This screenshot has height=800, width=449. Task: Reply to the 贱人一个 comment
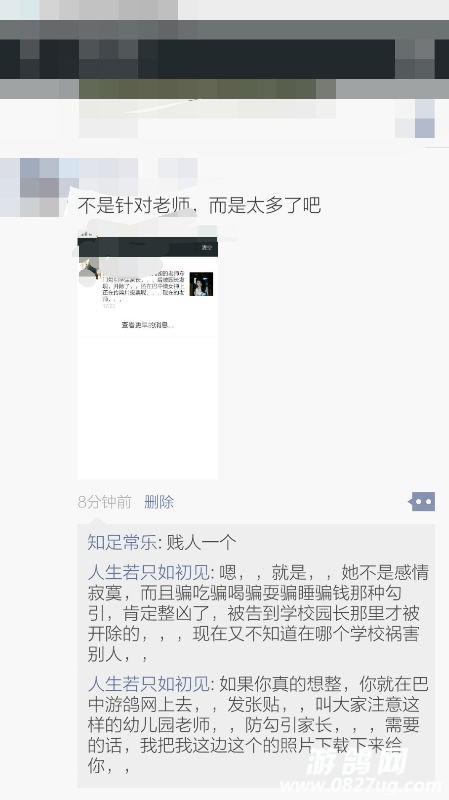pos(202,542)
